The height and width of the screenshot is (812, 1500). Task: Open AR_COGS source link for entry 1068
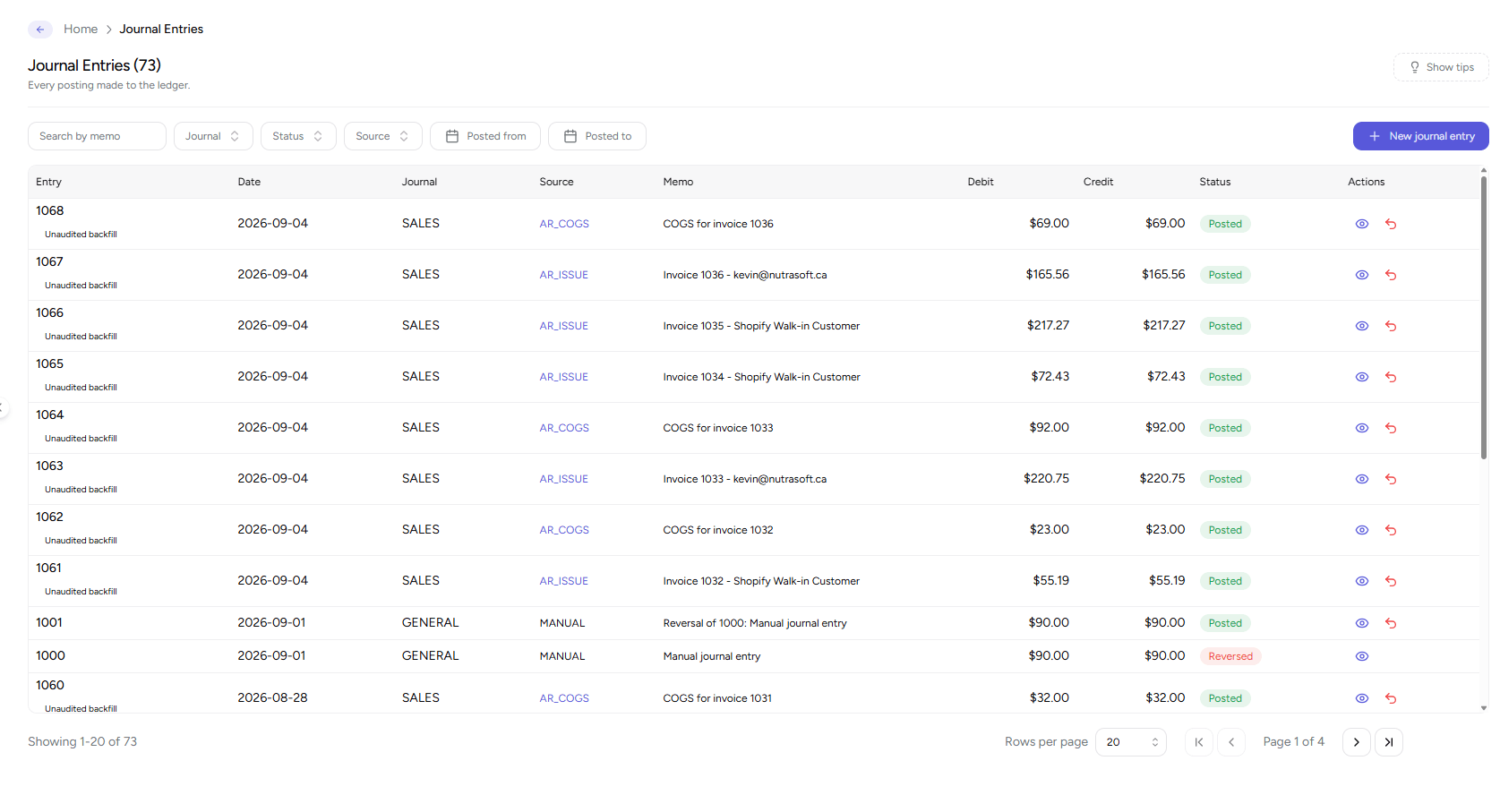point(564,224)
